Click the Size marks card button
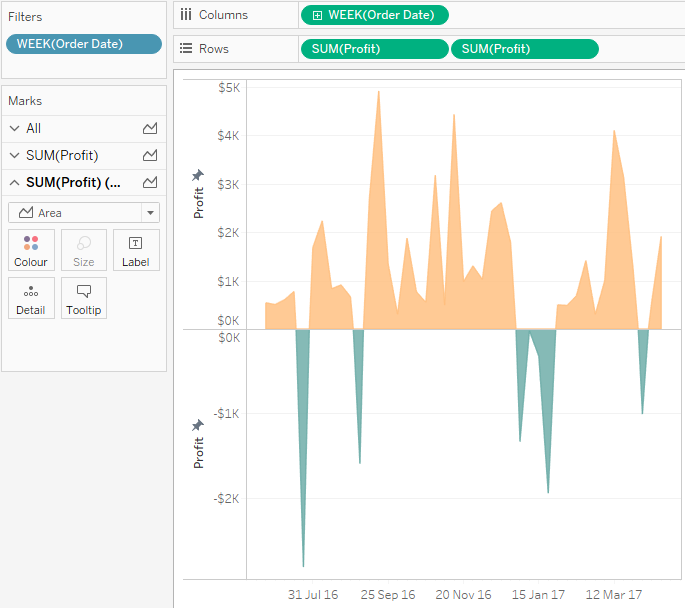685x608 pixels. point(84,250)
